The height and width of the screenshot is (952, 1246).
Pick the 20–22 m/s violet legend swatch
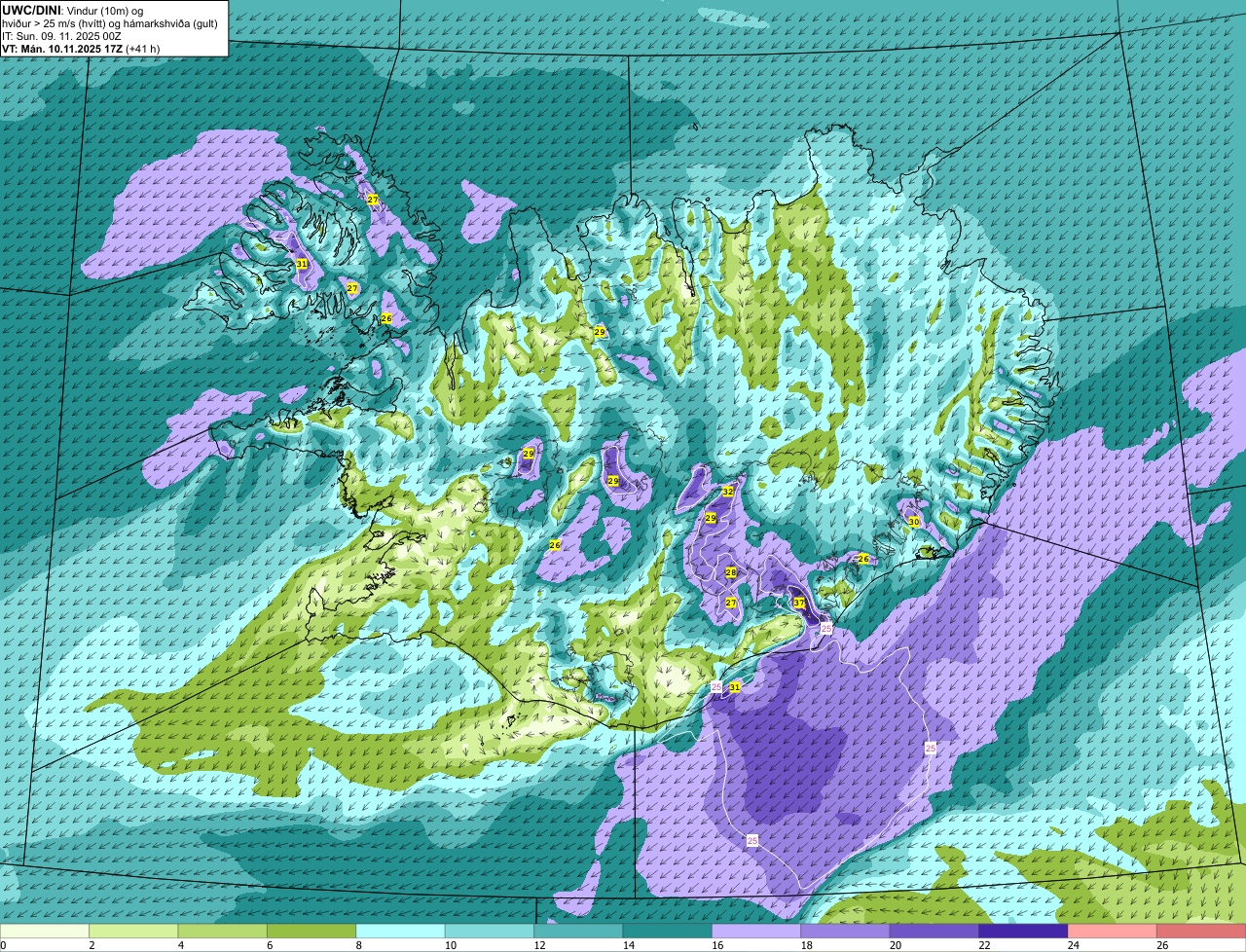click(934, 931)
